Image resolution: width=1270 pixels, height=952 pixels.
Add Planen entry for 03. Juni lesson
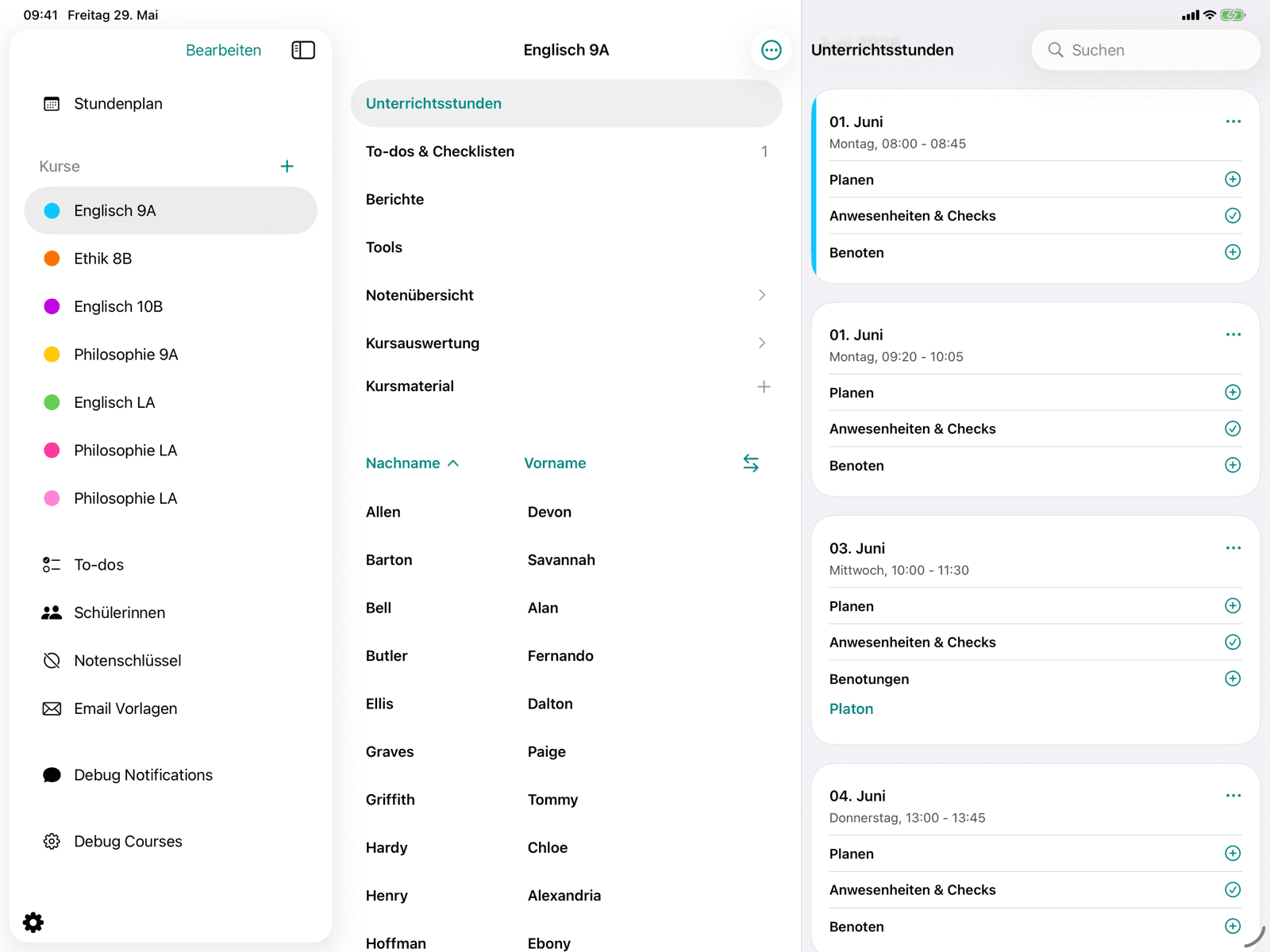pos(1233,606)
